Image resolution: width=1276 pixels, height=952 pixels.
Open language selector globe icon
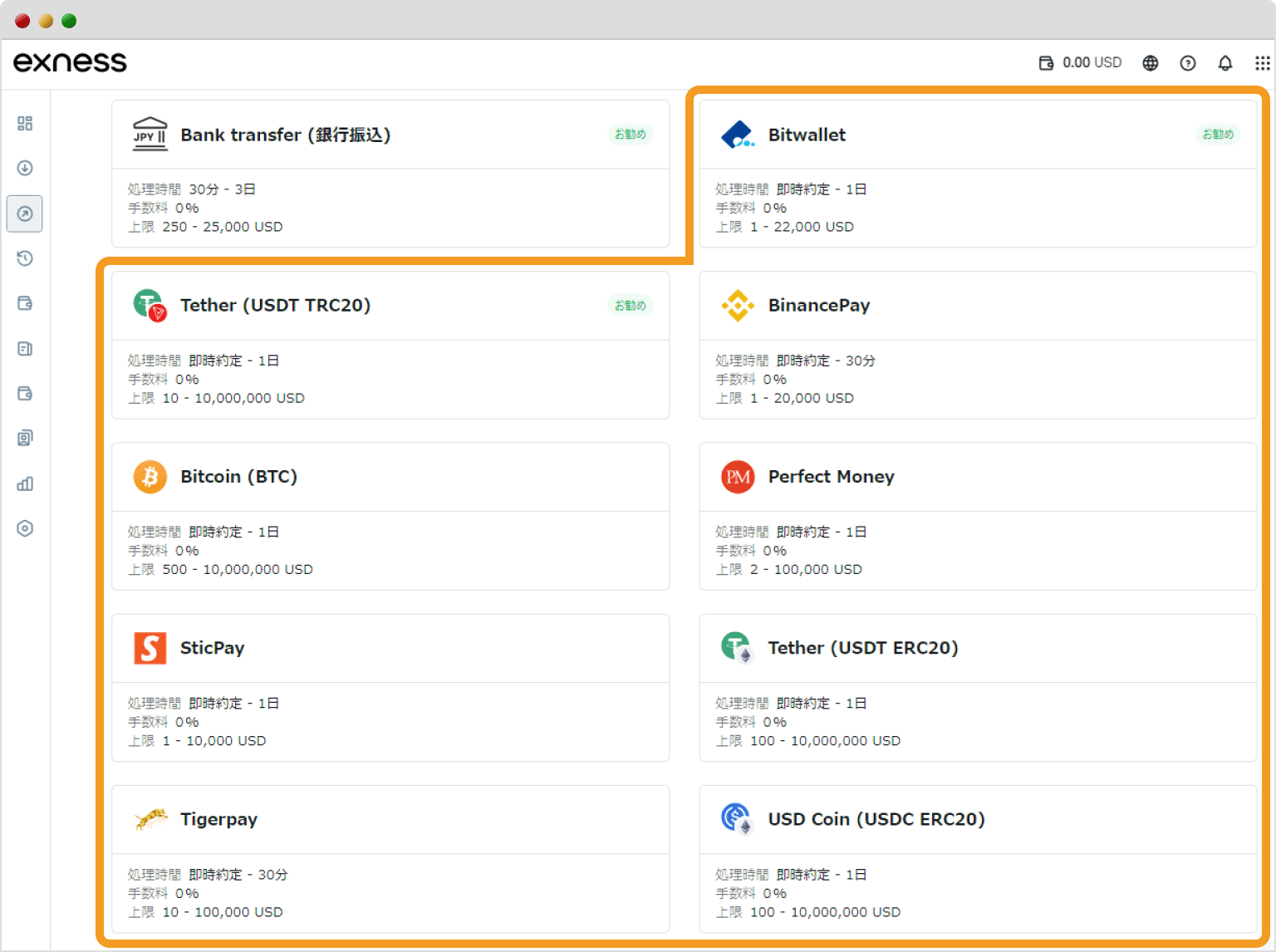coord(1150,63)
